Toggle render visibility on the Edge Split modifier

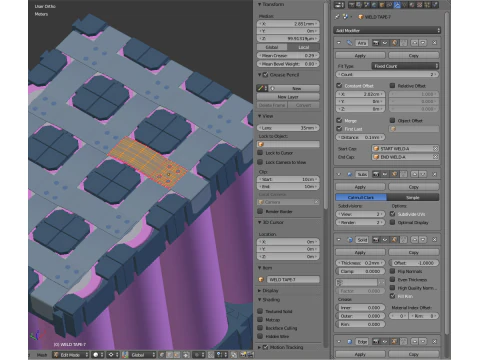tap(376, 341)
